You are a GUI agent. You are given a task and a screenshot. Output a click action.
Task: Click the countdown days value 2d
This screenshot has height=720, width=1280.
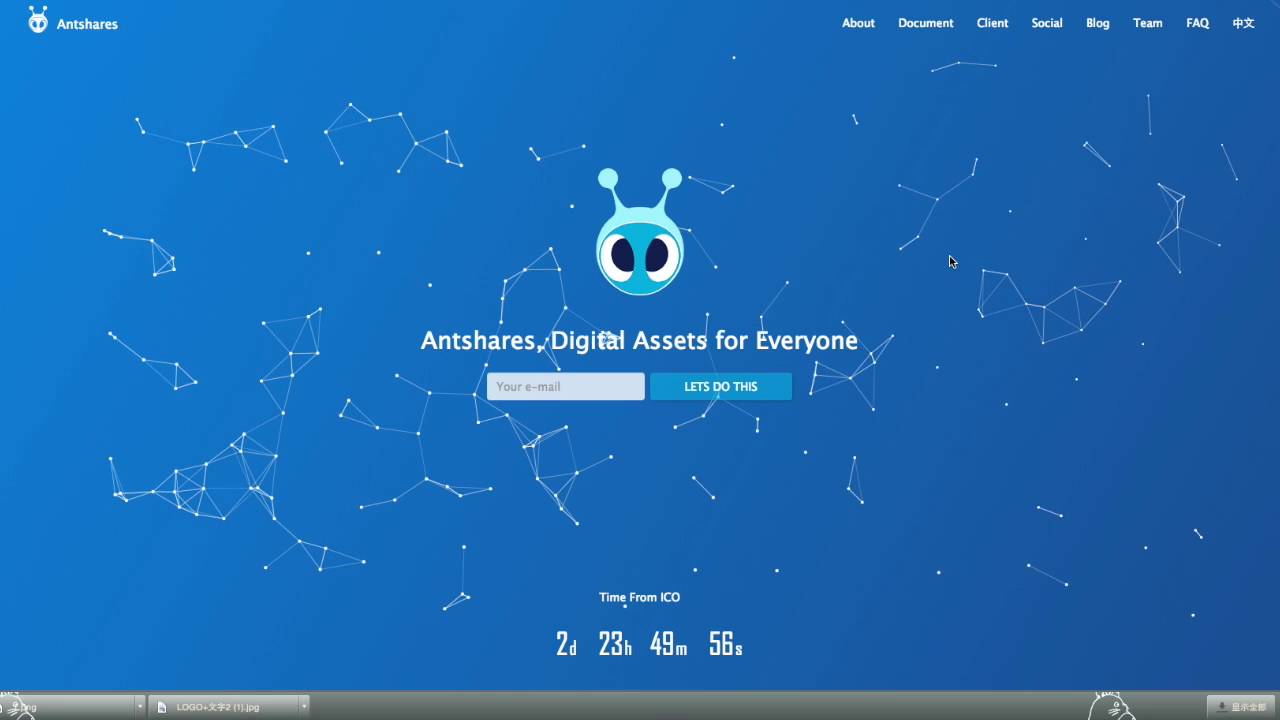point(567,644)
